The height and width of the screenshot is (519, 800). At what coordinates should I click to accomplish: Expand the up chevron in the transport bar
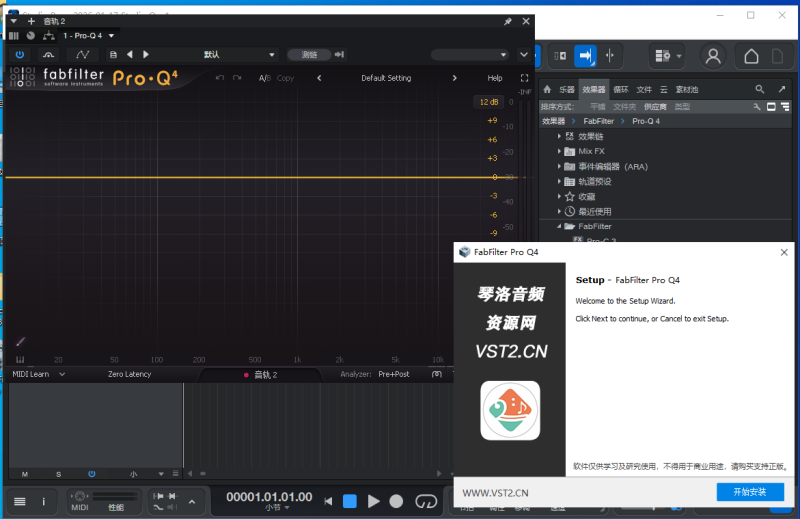point(192,502)
